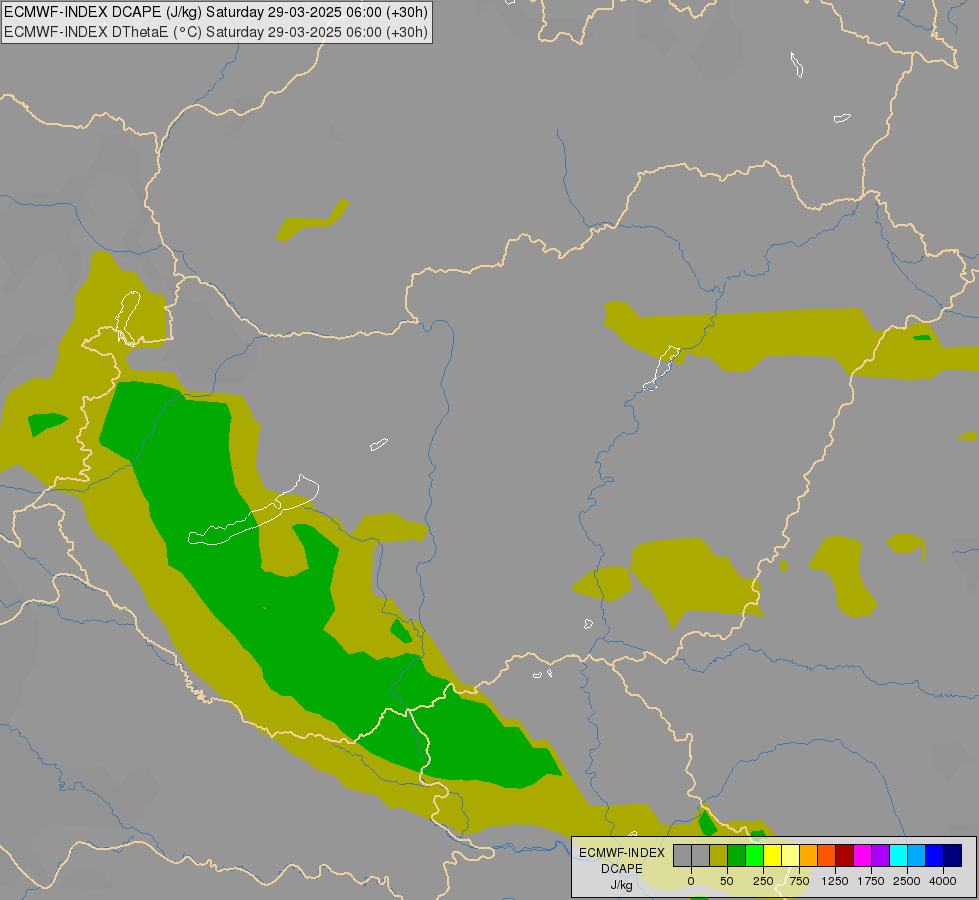The height and width of the screenshot is (900, 979).
Task: Pick the bright lime green legend swatch
Action: [x=754, y=856]
